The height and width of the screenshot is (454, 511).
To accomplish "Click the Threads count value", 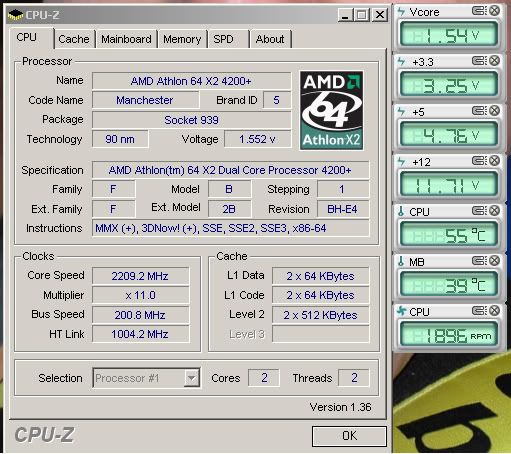I will click(x=354, y=378).
